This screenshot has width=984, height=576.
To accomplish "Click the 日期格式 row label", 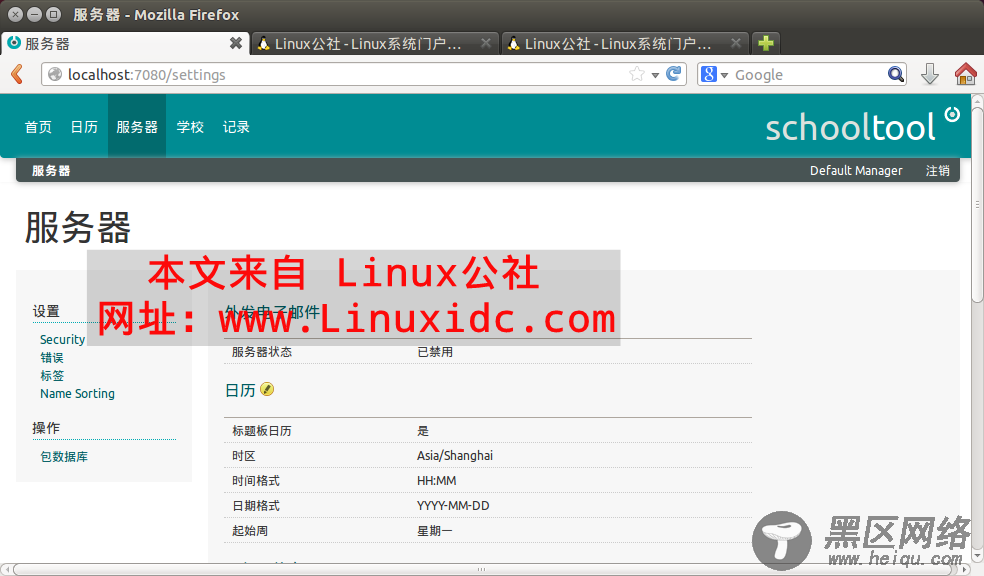I will [256, 506].
